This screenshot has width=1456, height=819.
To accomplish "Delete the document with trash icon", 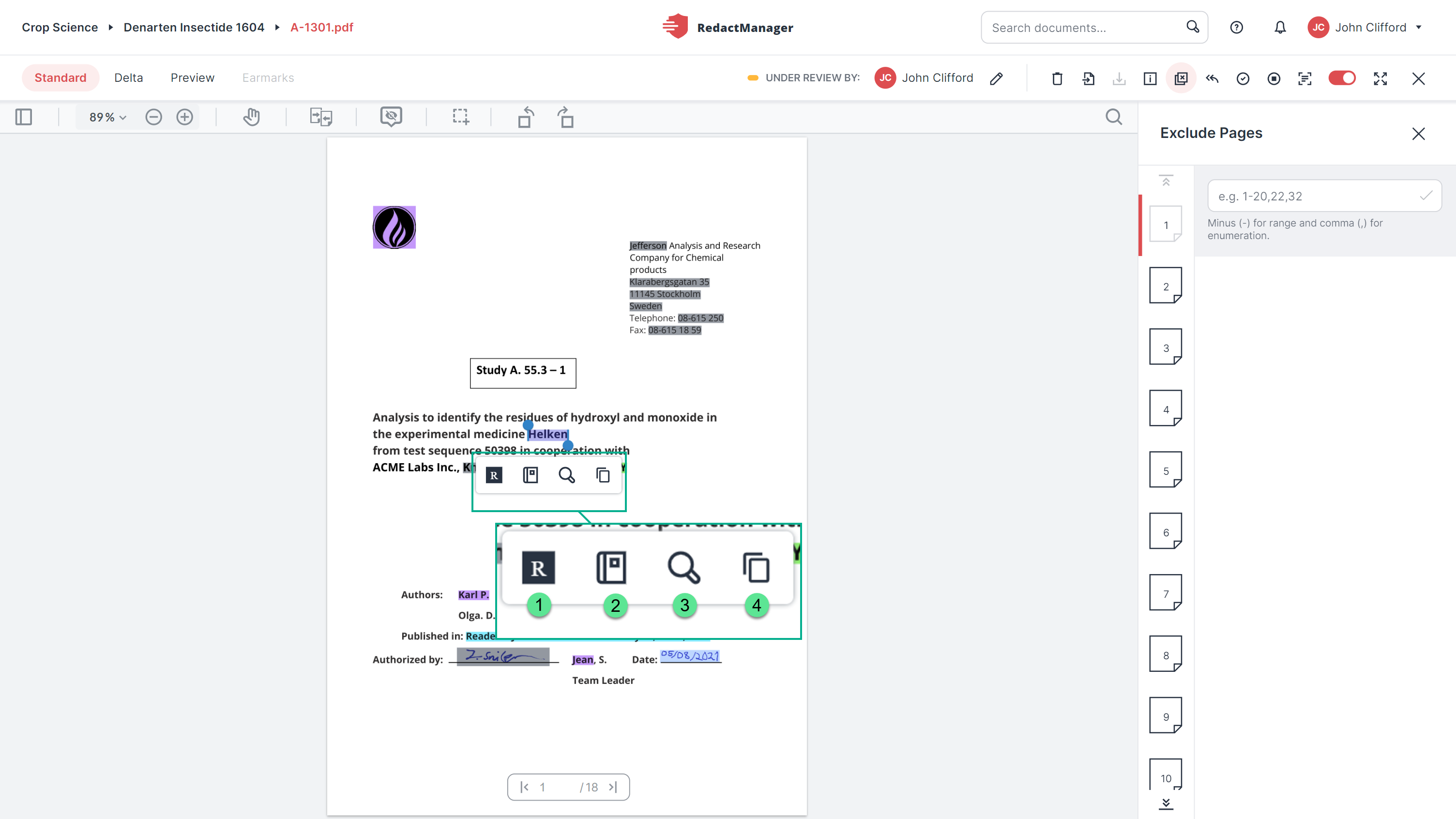I will [x=1057, y=78].
